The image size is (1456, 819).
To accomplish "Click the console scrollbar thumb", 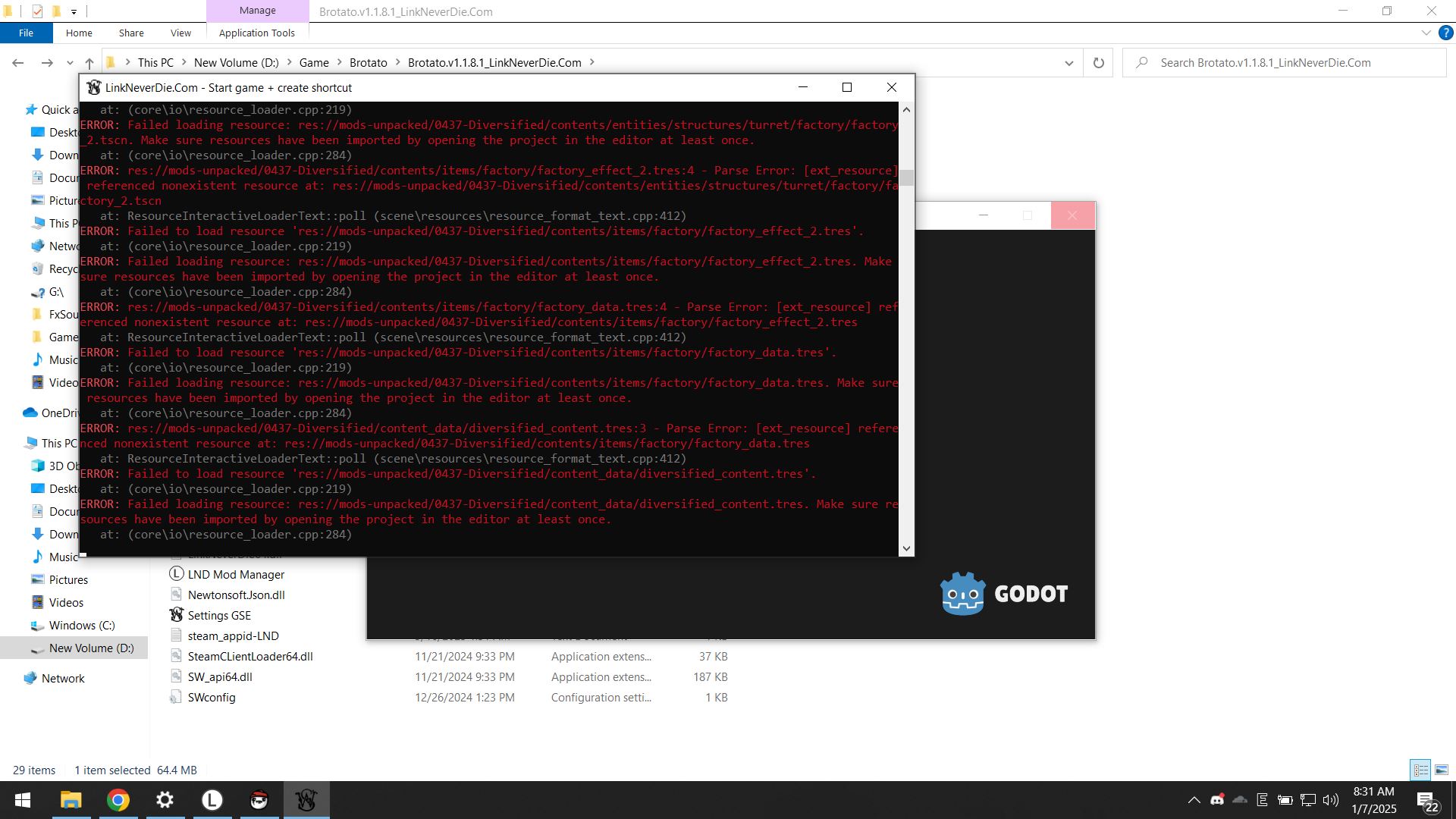I will [906, 178].
